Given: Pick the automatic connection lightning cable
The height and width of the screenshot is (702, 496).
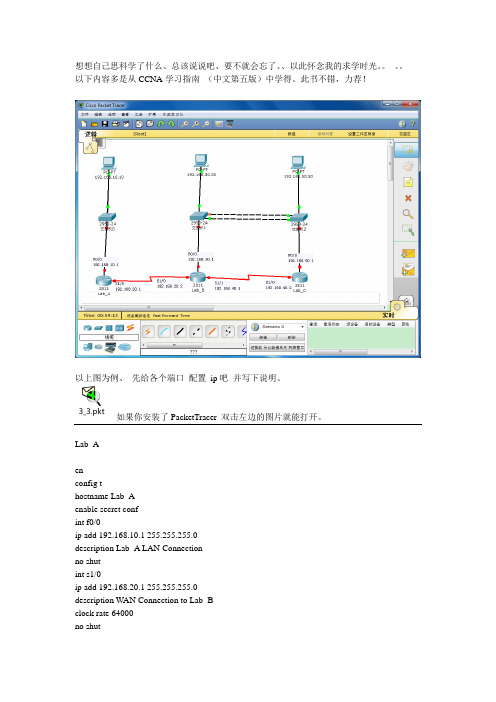Looking at the screenshot, I should point(148,331).
